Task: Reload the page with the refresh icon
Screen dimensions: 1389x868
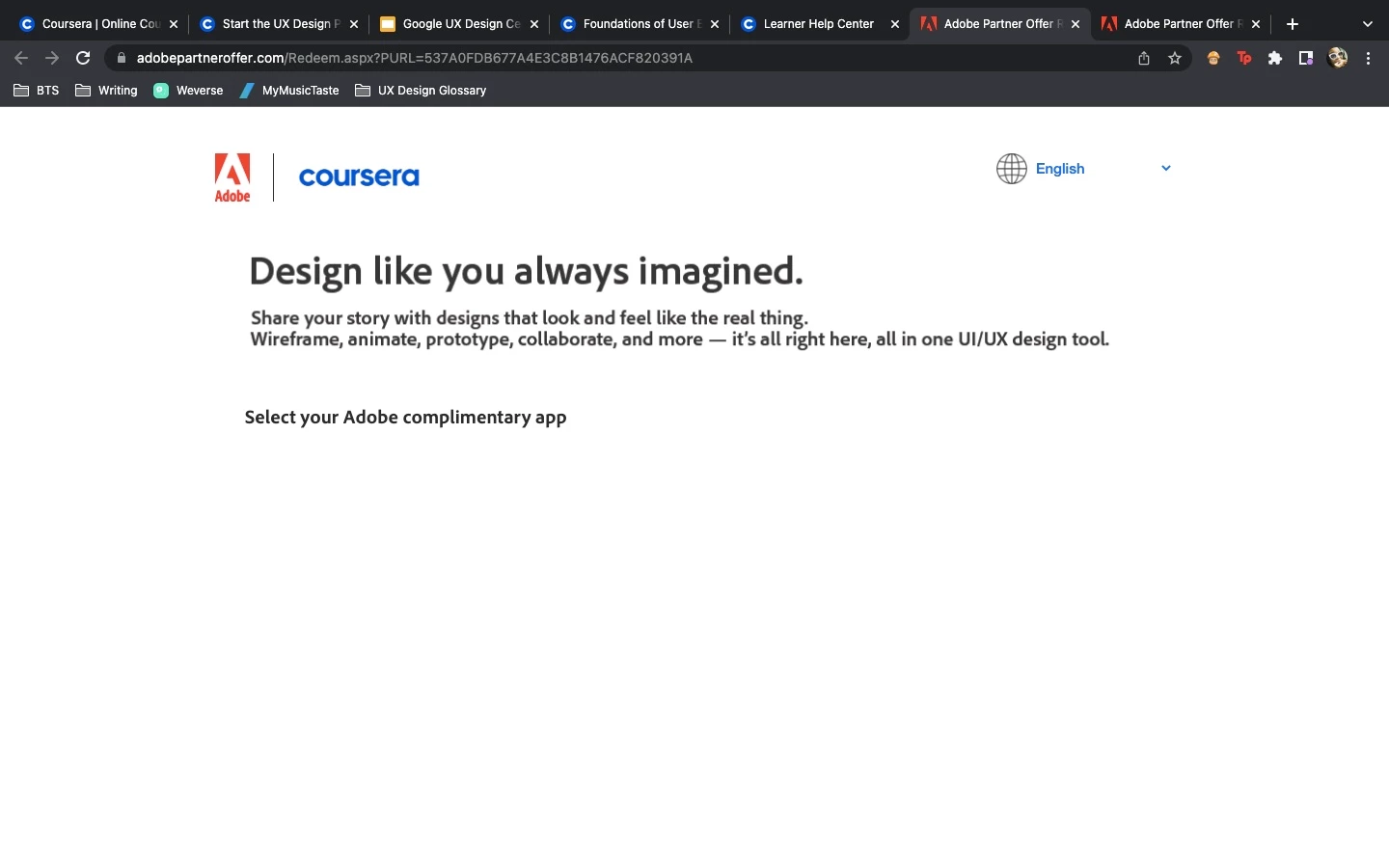Action: tap(83, 58)
